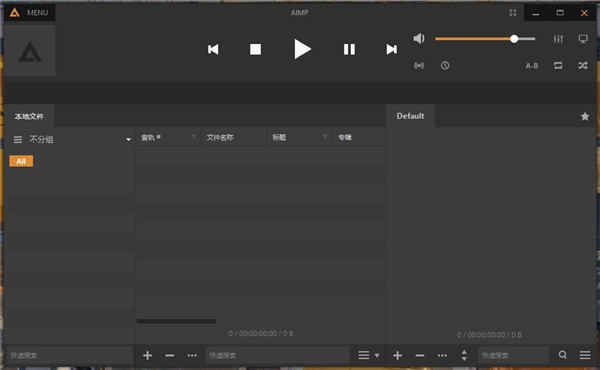Open filter on 音轨 # column

click(x=194, y=137)
